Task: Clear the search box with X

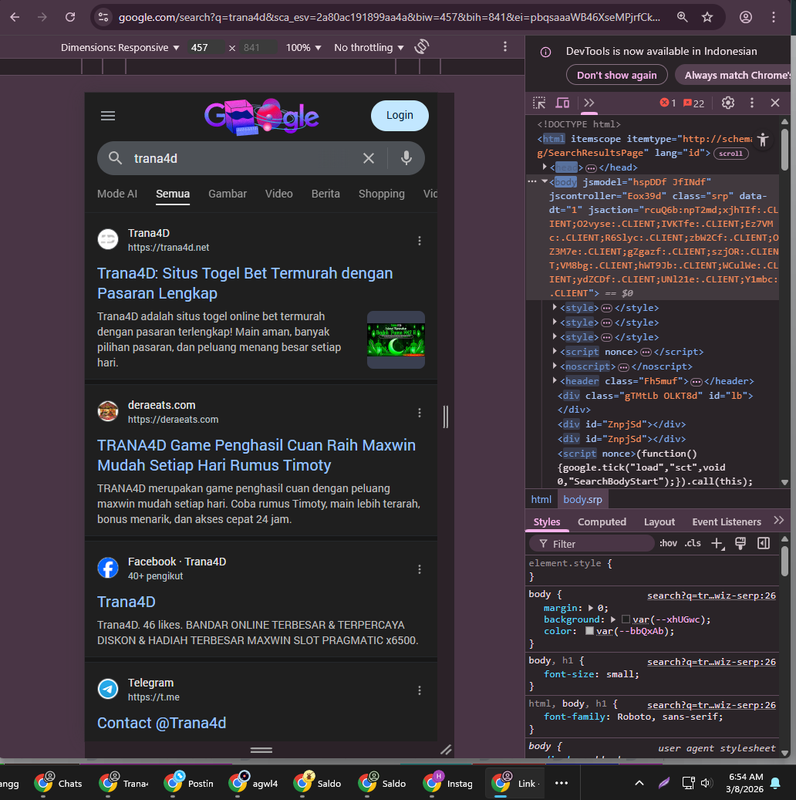Action: tap(368, 158)
